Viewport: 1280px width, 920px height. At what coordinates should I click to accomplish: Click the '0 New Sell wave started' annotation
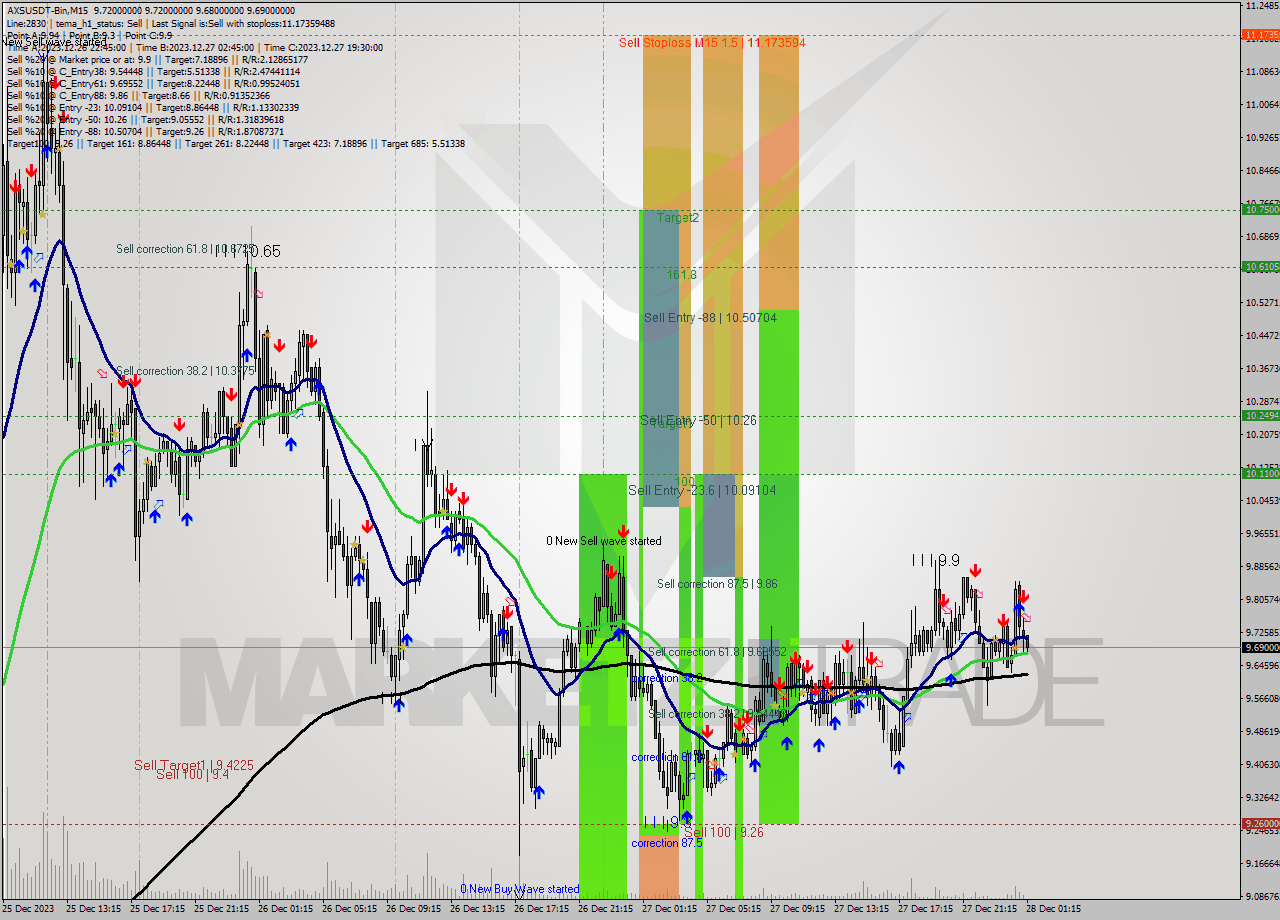(604, 541)
